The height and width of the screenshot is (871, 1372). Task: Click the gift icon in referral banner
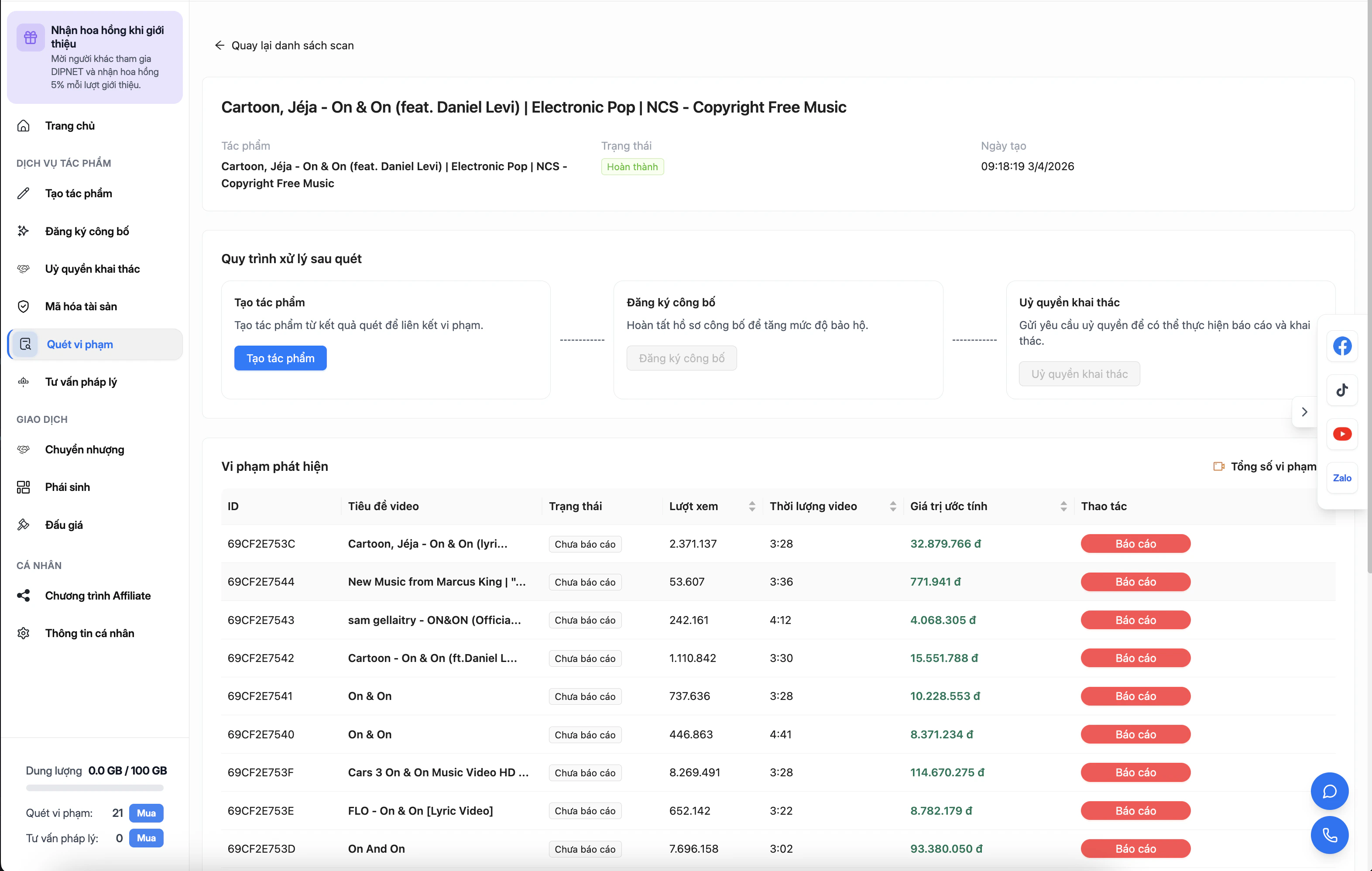30,38
